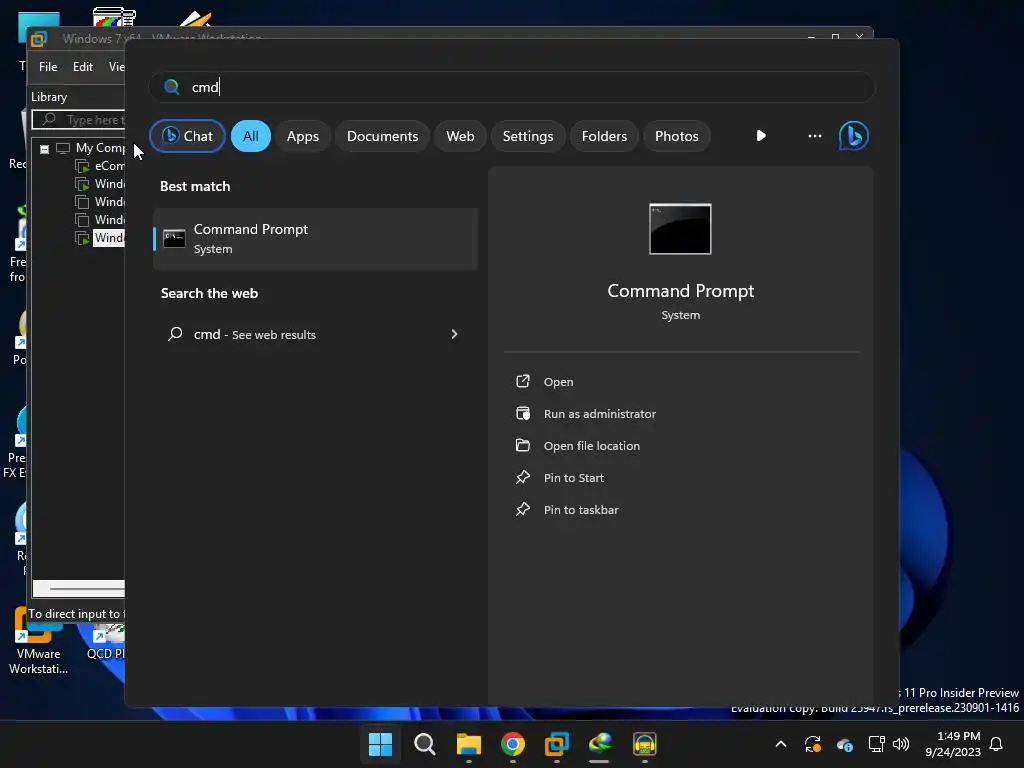Open File Explorer from taskbar
The width and height of the screenshot is (1024, 768).
click(x=468, y=744)
